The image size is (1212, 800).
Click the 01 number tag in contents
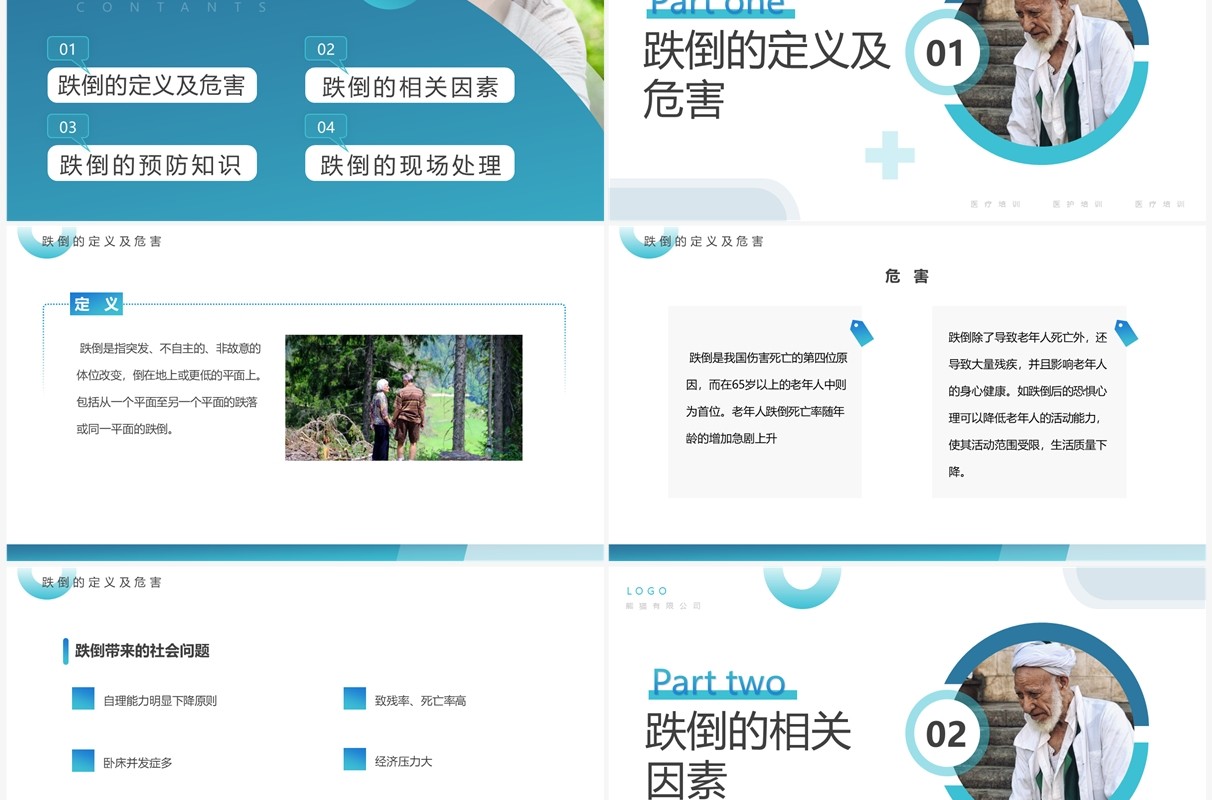(68, 49)
